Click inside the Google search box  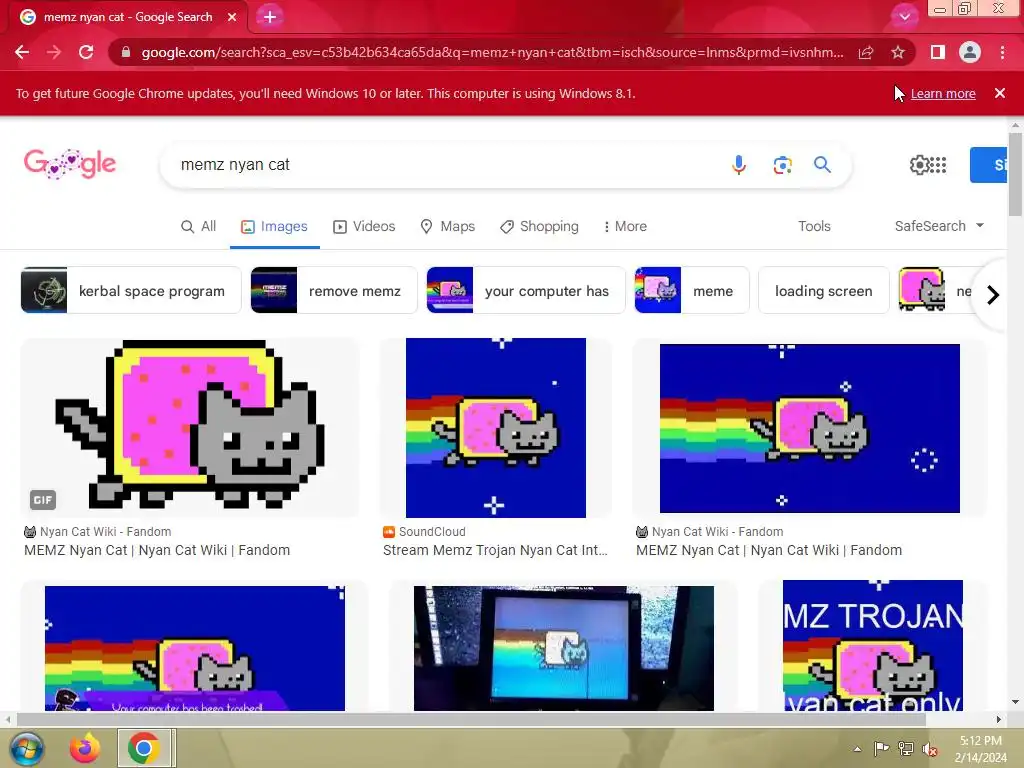coord(444,165)
